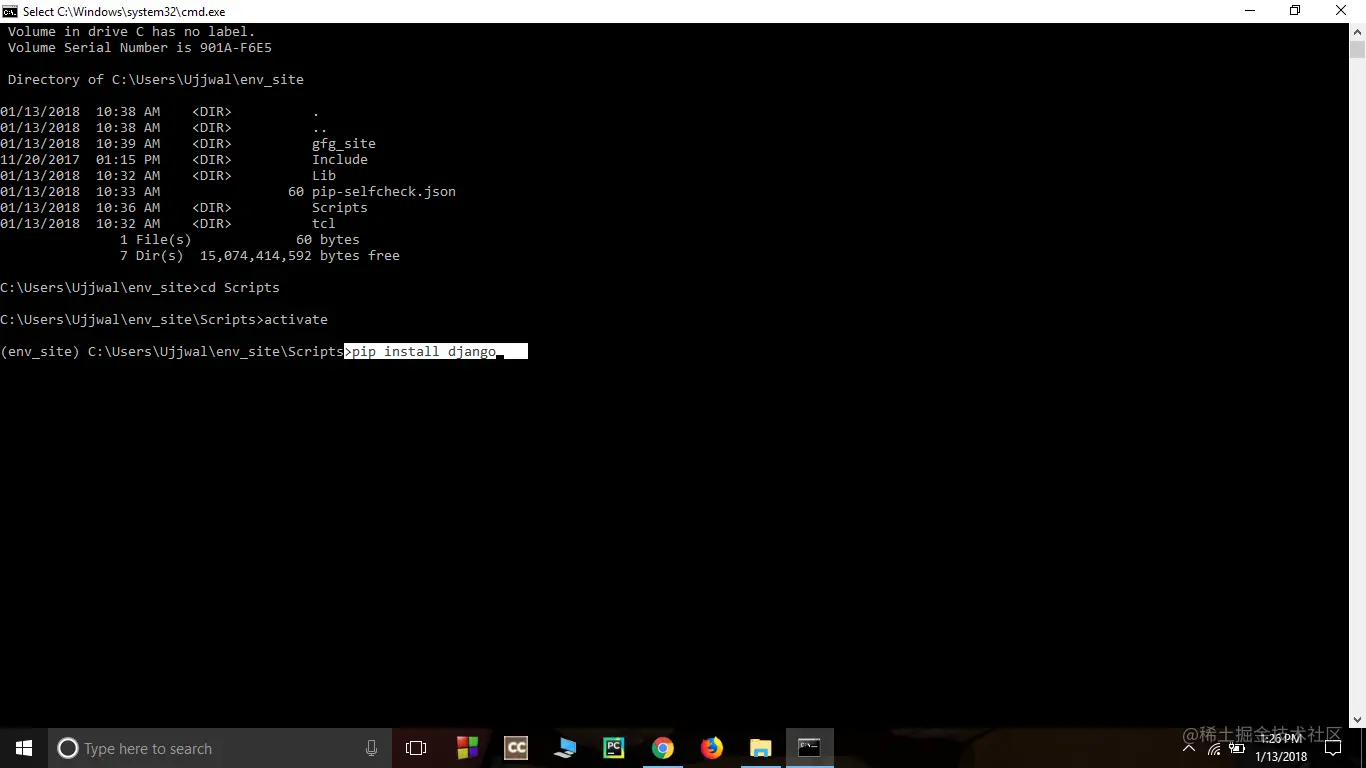Click the Command Prompt taskbar button

pyautogui.click(x=809, y=748)
